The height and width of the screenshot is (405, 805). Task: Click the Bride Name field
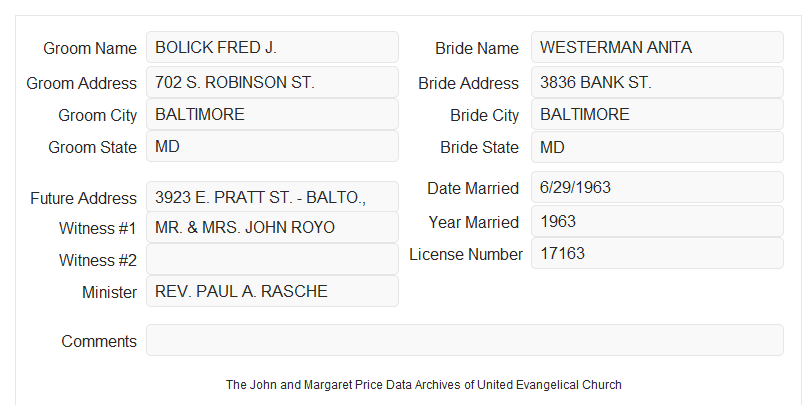coord(657,47)
